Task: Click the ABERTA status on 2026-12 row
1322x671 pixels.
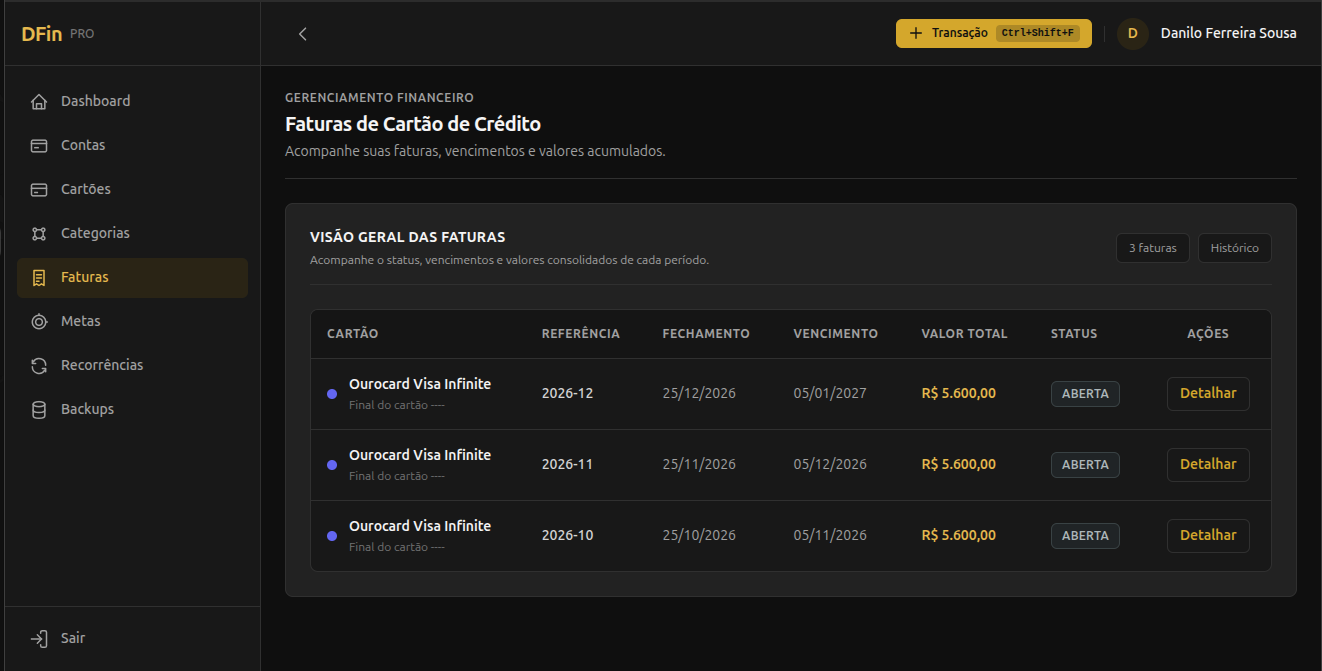Action: tap(1085, 394)
